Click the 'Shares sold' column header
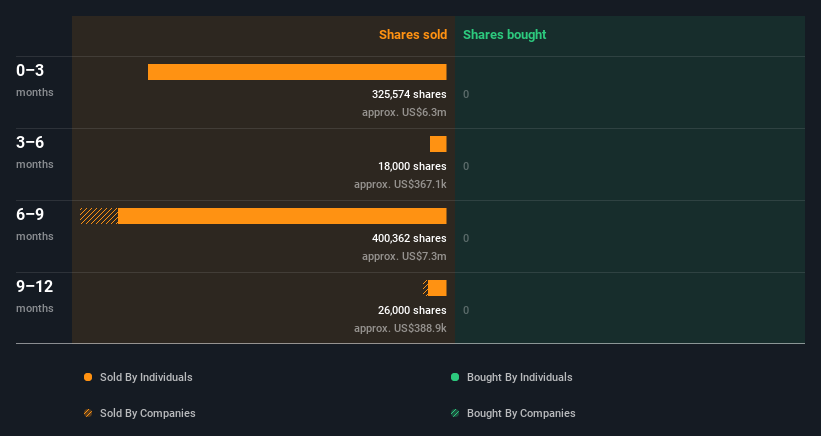Screen dimensions: 821x436 (x=413, y=35)
